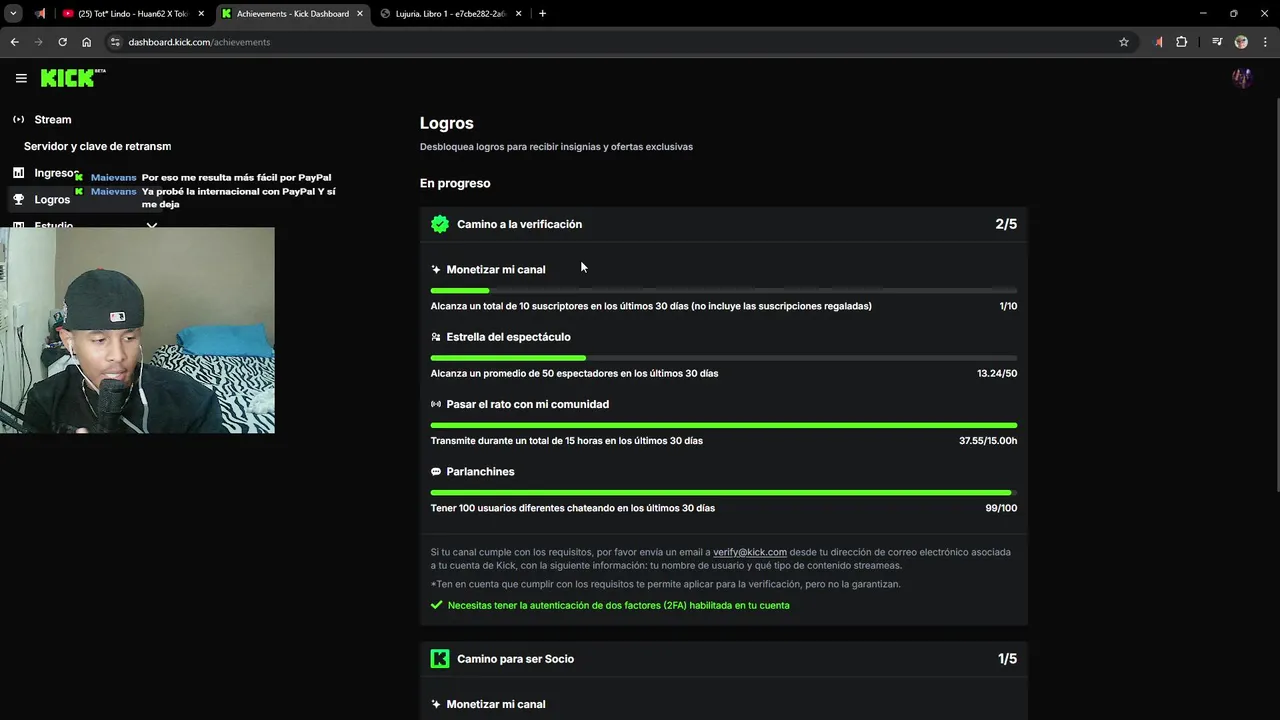Viewport: 1280px width, 720px height.
Task: Open the Chrome three-dot menu
Action: (x=1265, y=42)
